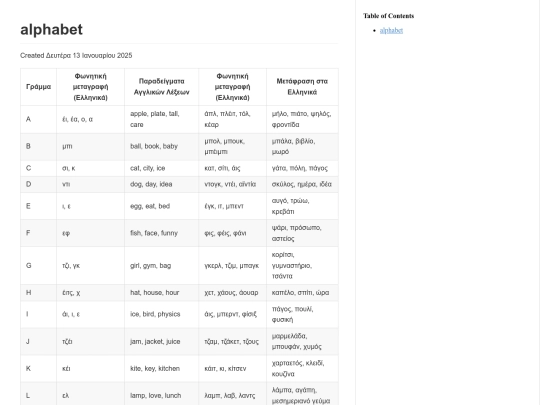Click the cell 'ball, book, baby'
Viewport: 540px width, 405px height.
162,146
